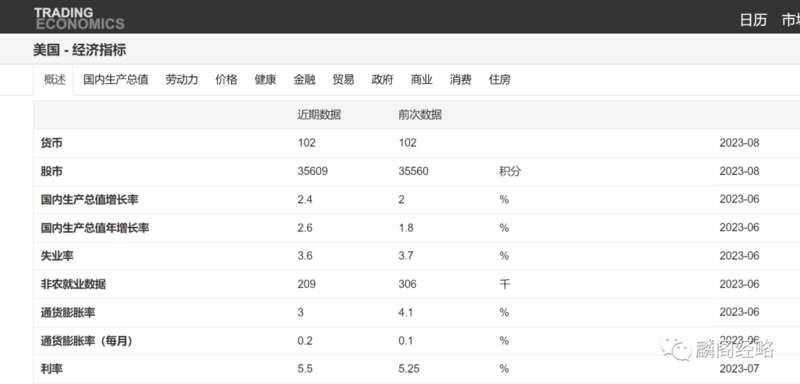Open the 健康 tab

coord(265,80)
